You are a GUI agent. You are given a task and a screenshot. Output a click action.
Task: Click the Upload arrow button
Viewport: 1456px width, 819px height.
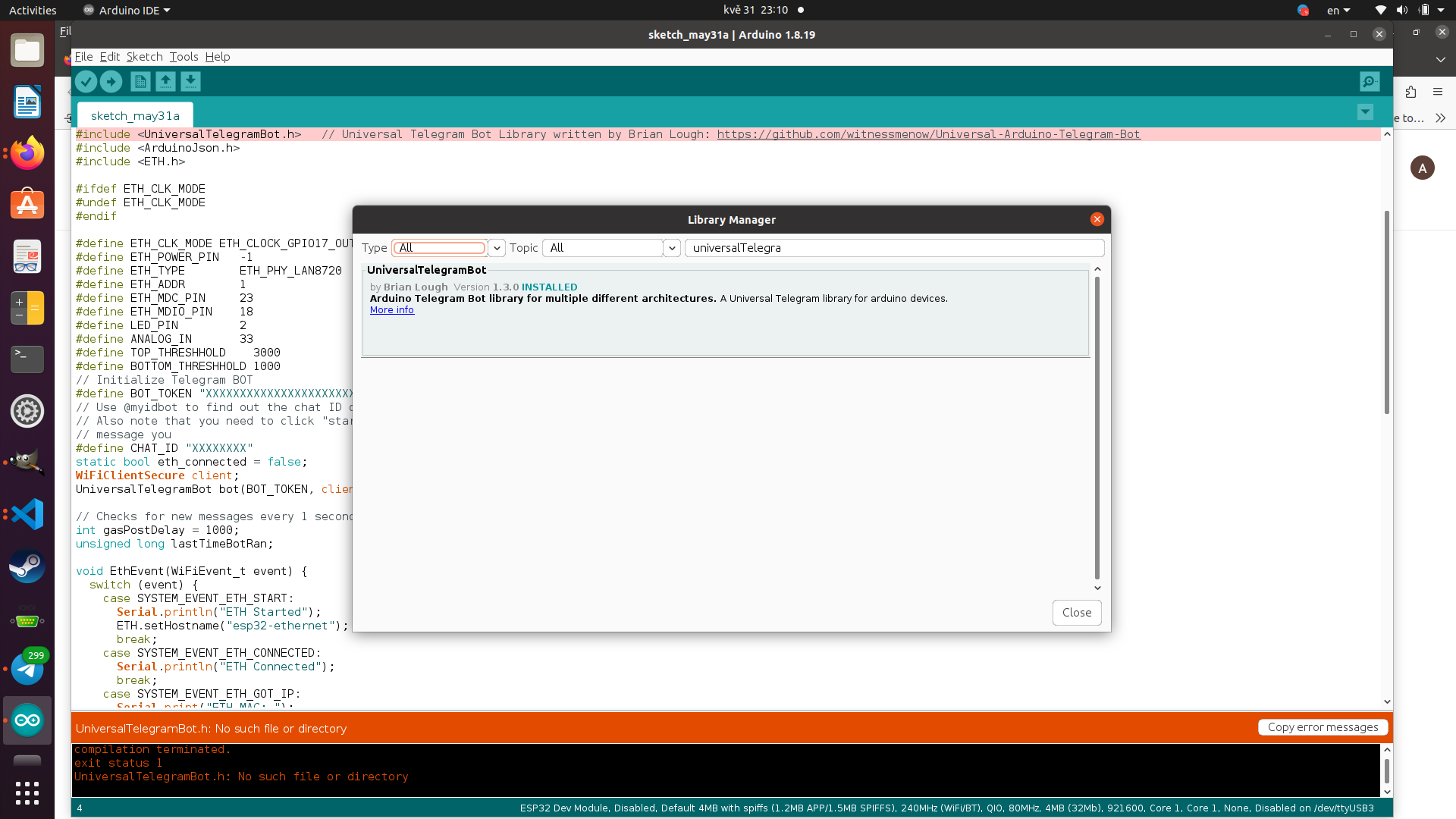(111, 82)
